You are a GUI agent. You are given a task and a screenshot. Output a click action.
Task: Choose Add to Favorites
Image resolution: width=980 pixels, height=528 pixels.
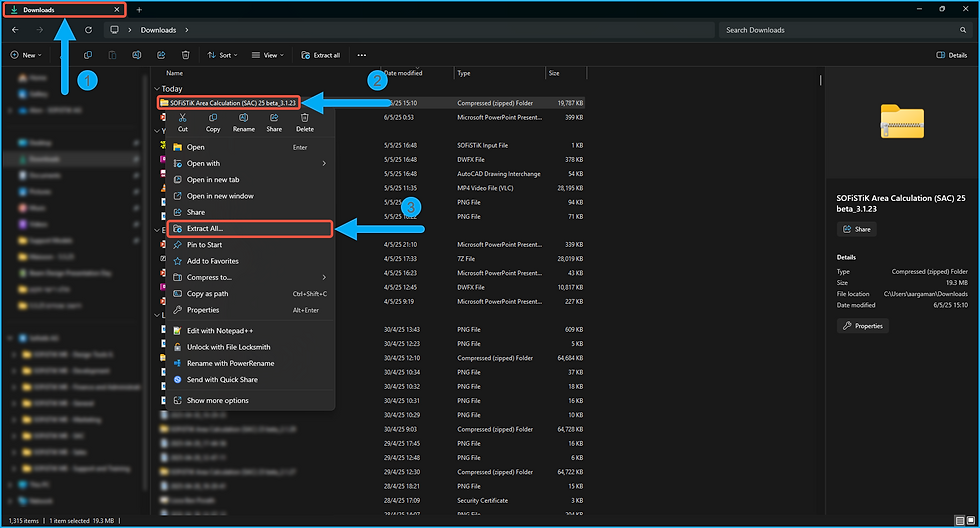(x=251, y=261)
